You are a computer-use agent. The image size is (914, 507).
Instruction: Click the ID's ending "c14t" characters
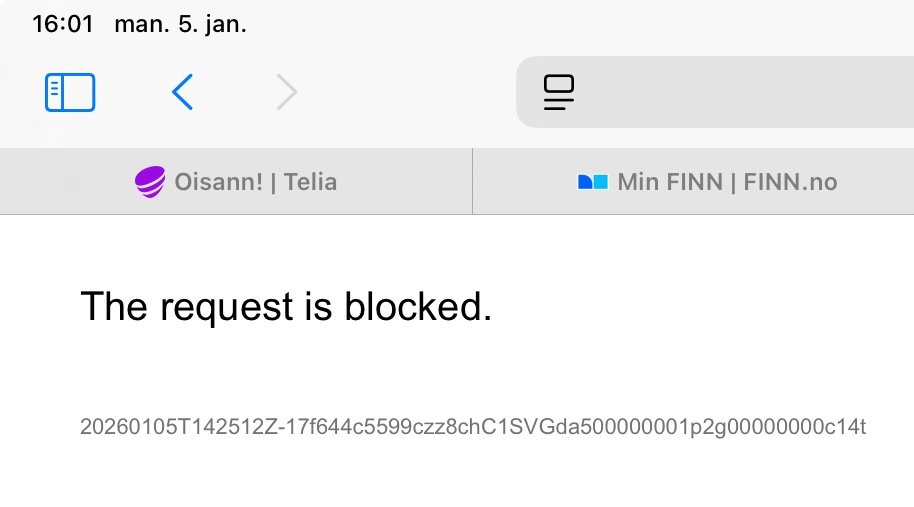[846, 427]
